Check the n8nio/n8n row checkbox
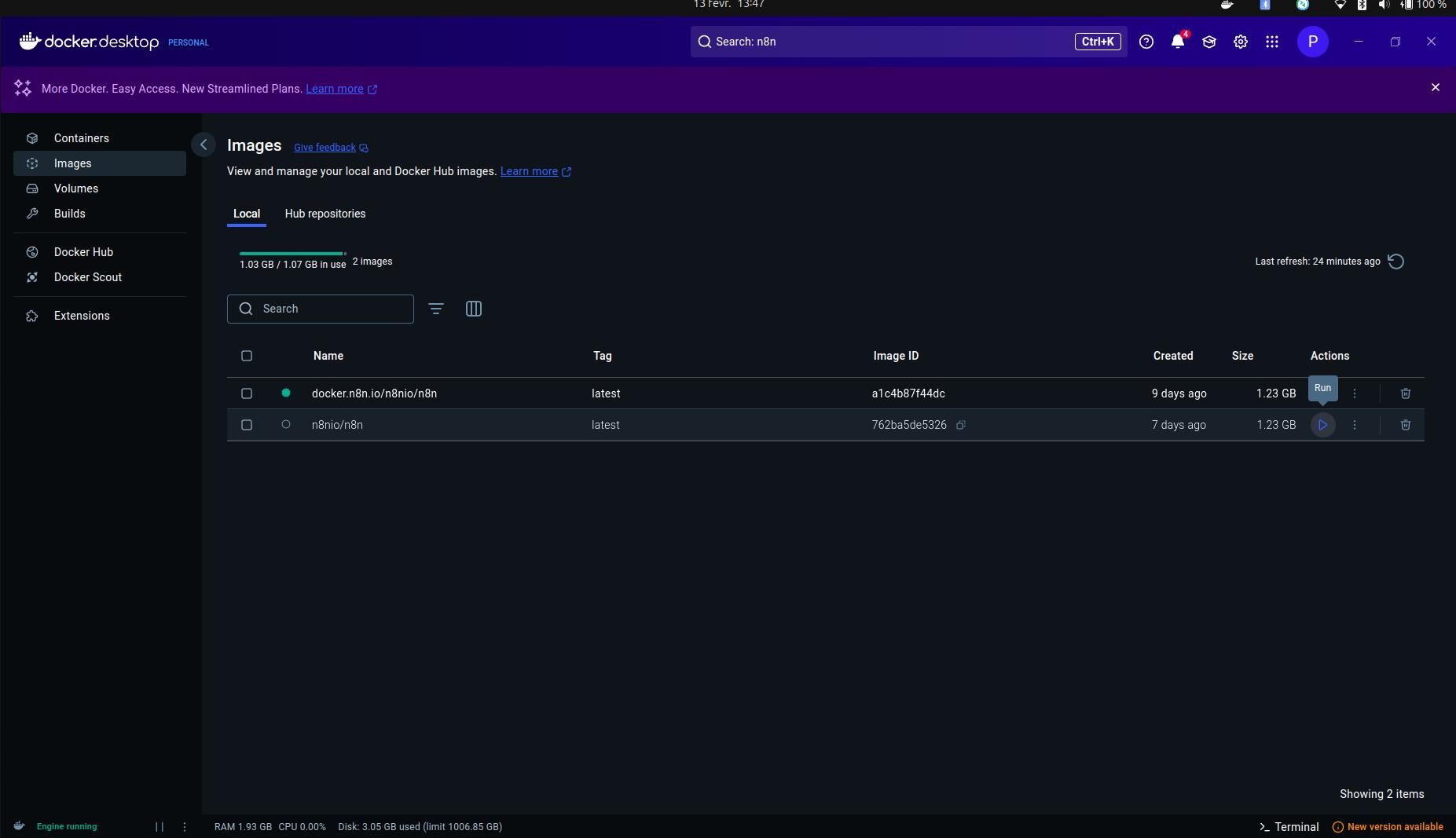The width and height of the screenshot is (1456, 838). tap(247, 425)
